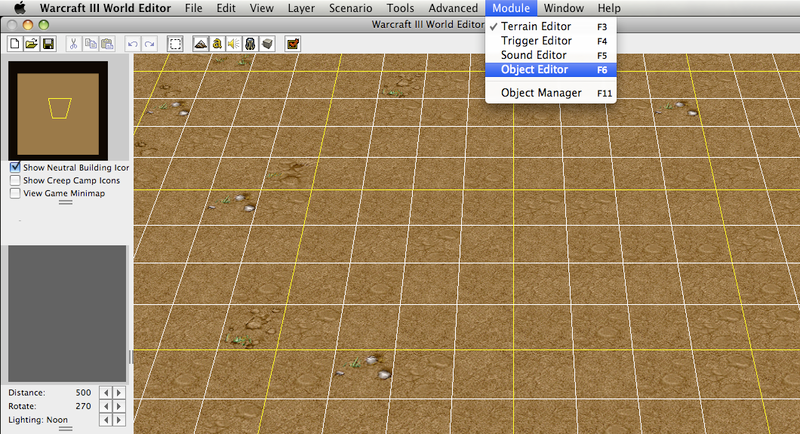Enable View Game Minimap checkbox
Screen dimensions: 800x434
click(15, 193)
